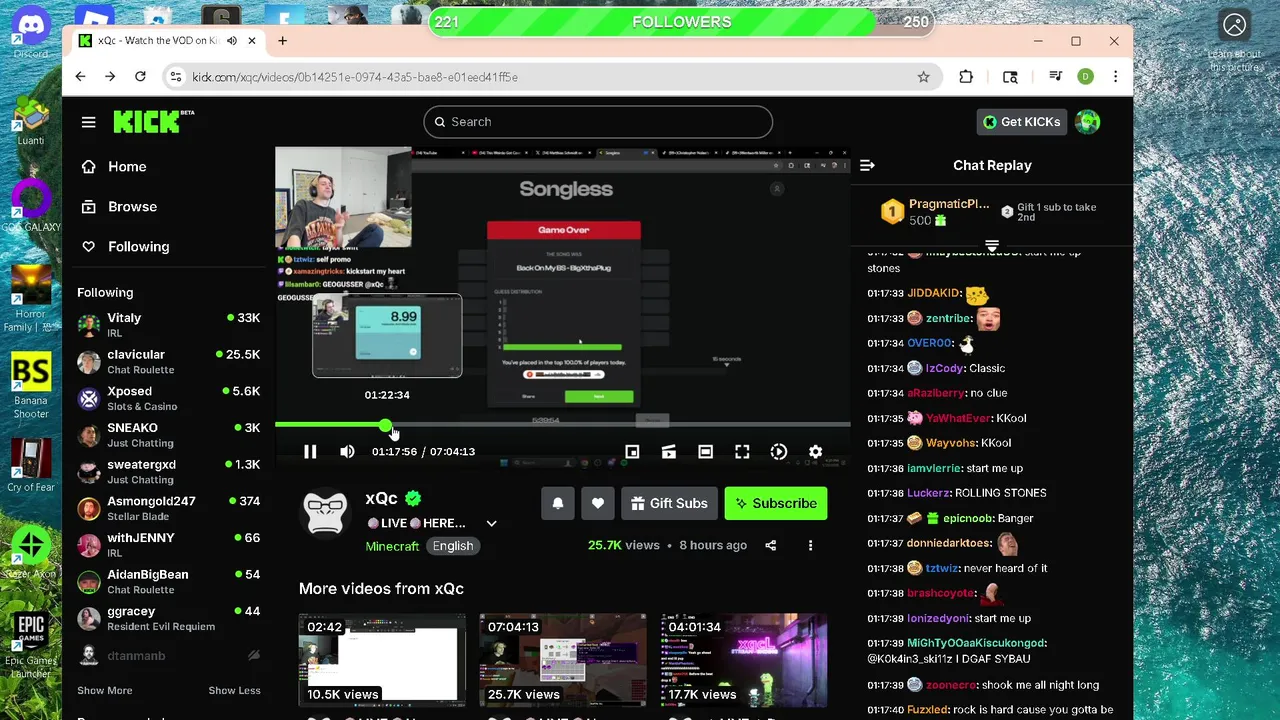This screenshot has width=1280, height=720.
Task: Show Less followed channels
Action: pyautogui.click(x=234, y=690)
